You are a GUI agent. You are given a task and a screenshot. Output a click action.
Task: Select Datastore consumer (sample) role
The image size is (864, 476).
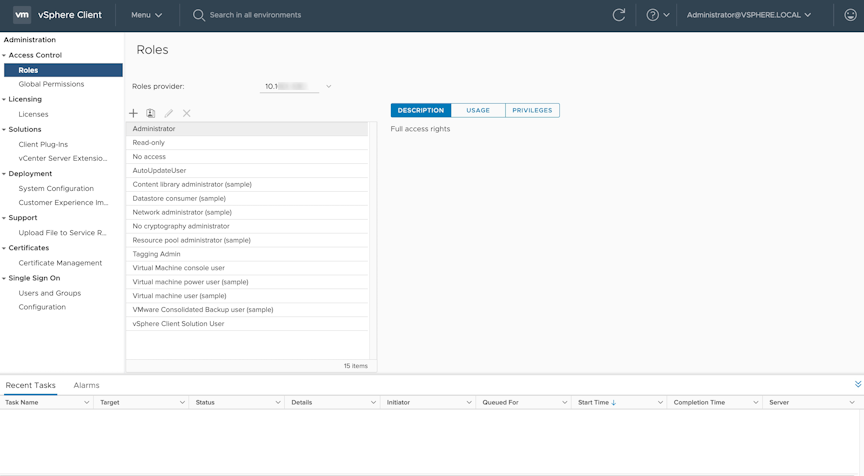point(247,198)
